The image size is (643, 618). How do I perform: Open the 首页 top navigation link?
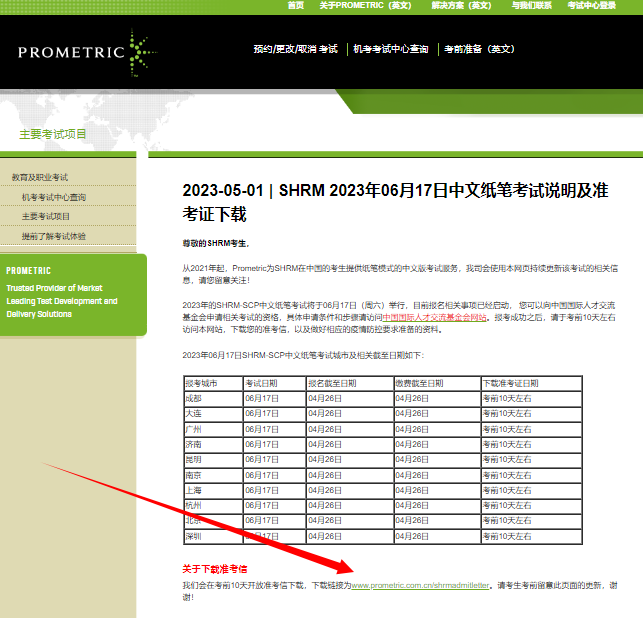click(296, 5)
